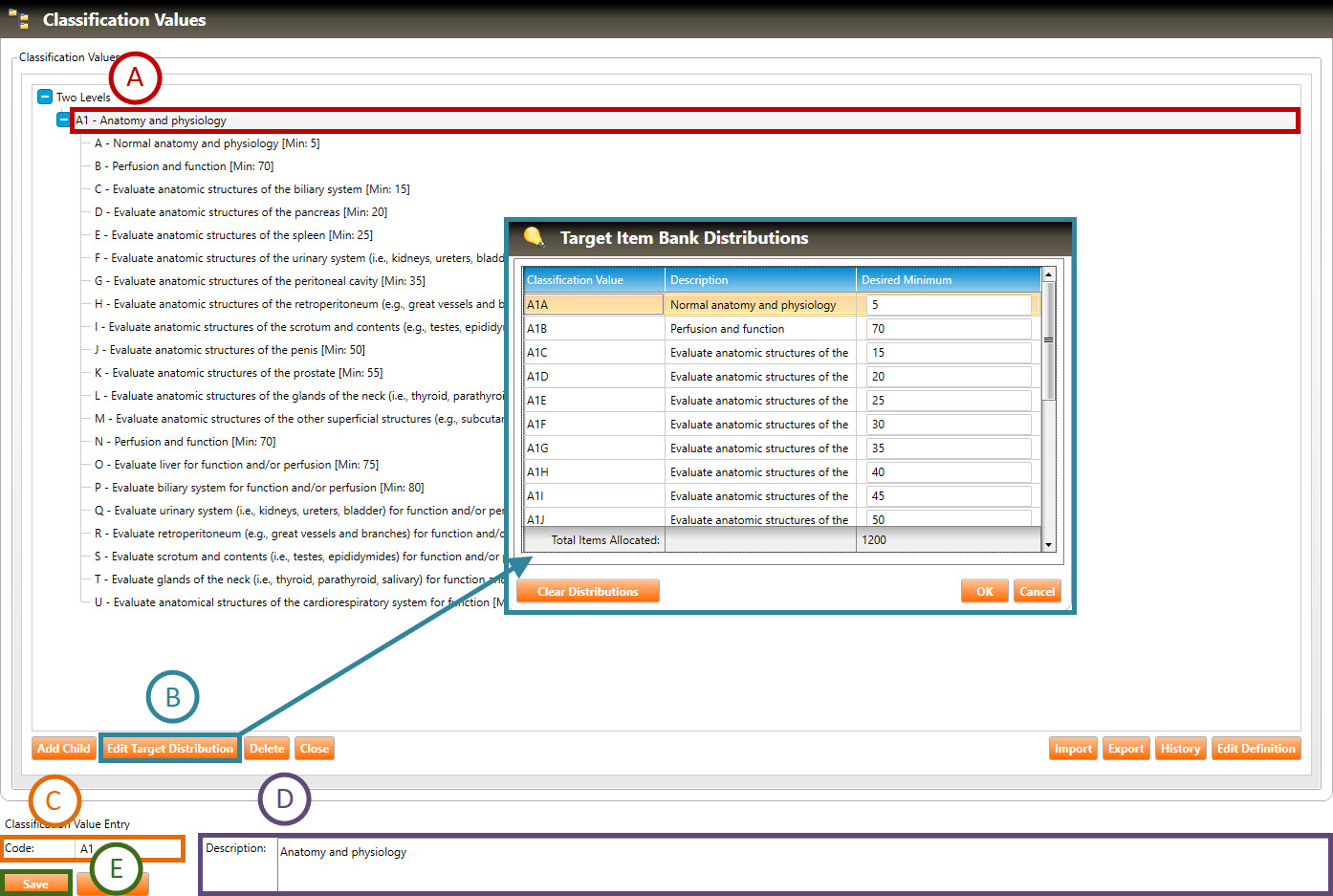Confirm the dialog with OK
This screenshot has width=1333, height=896.
(984, 592)
